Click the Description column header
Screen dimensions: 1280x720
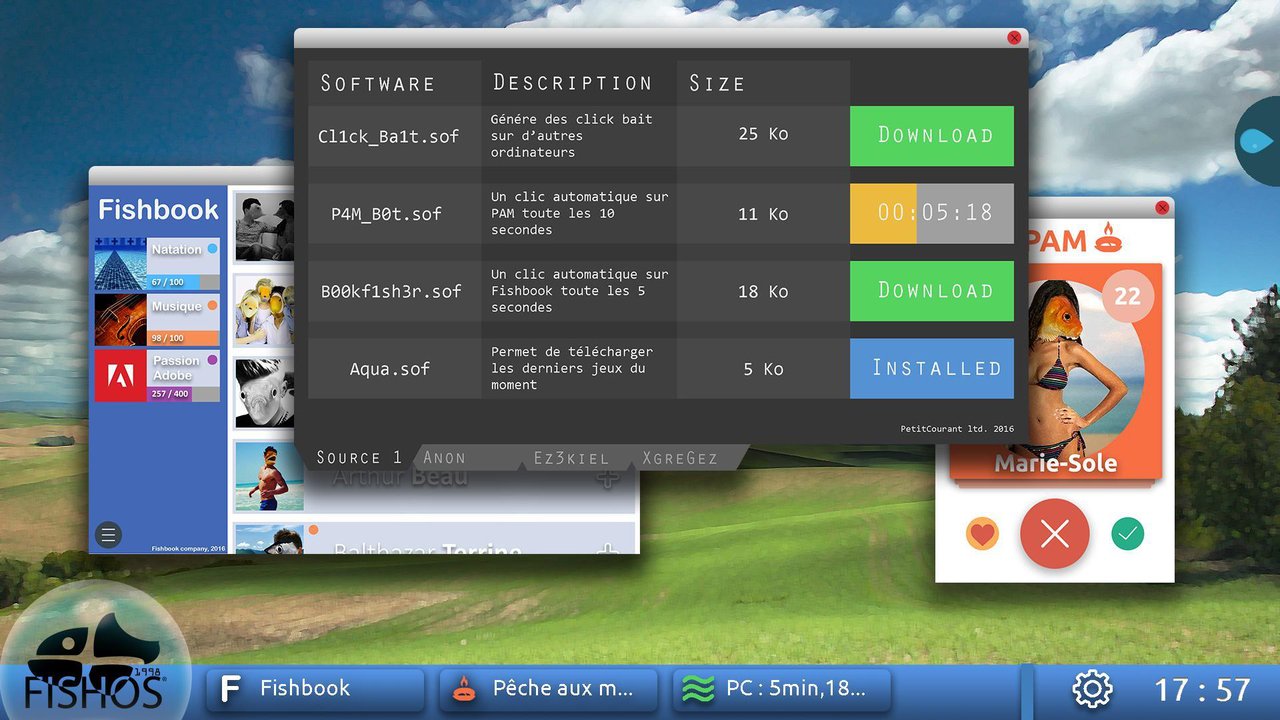573,83
